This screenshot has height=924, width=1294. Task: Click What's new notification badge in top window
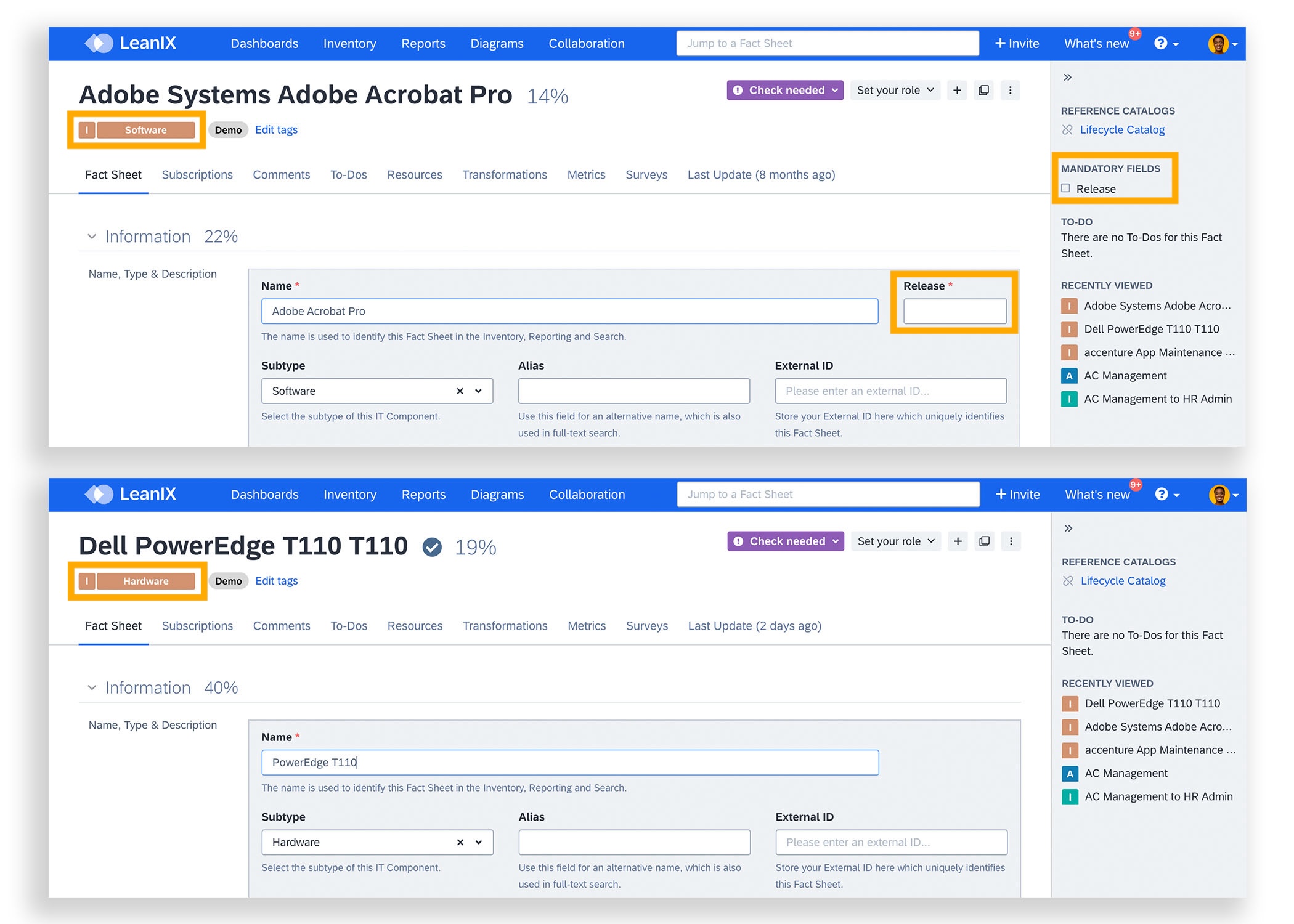point(1134,34)
